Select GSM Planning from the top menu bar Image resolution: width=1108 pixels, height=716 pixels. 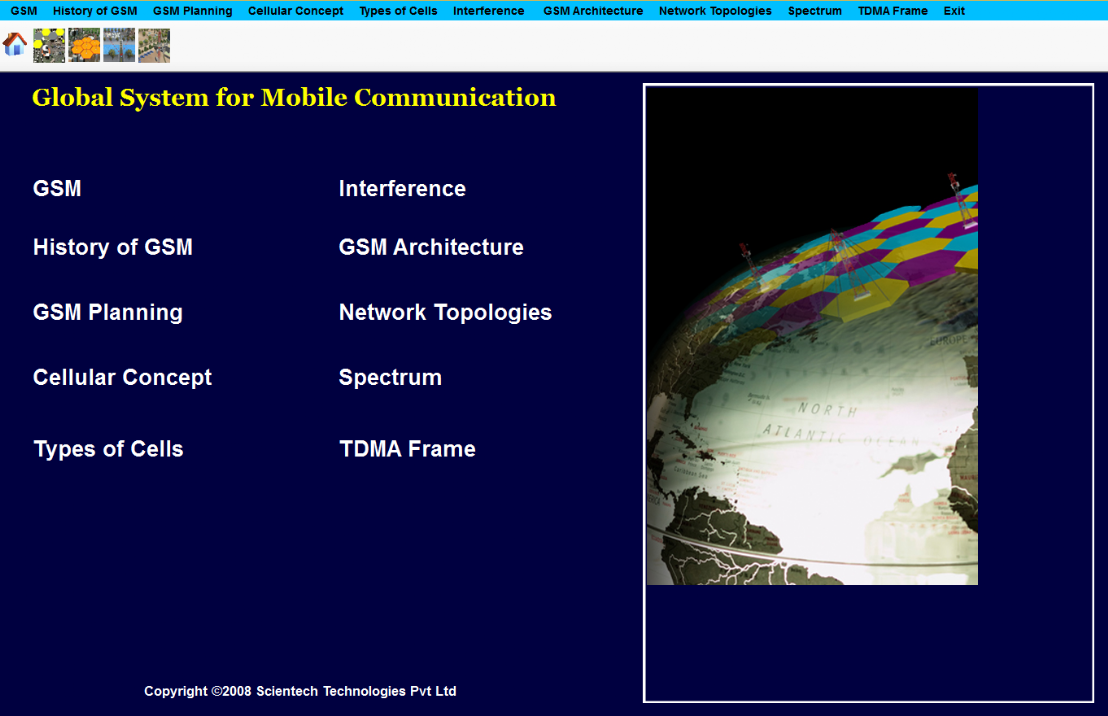193,11
